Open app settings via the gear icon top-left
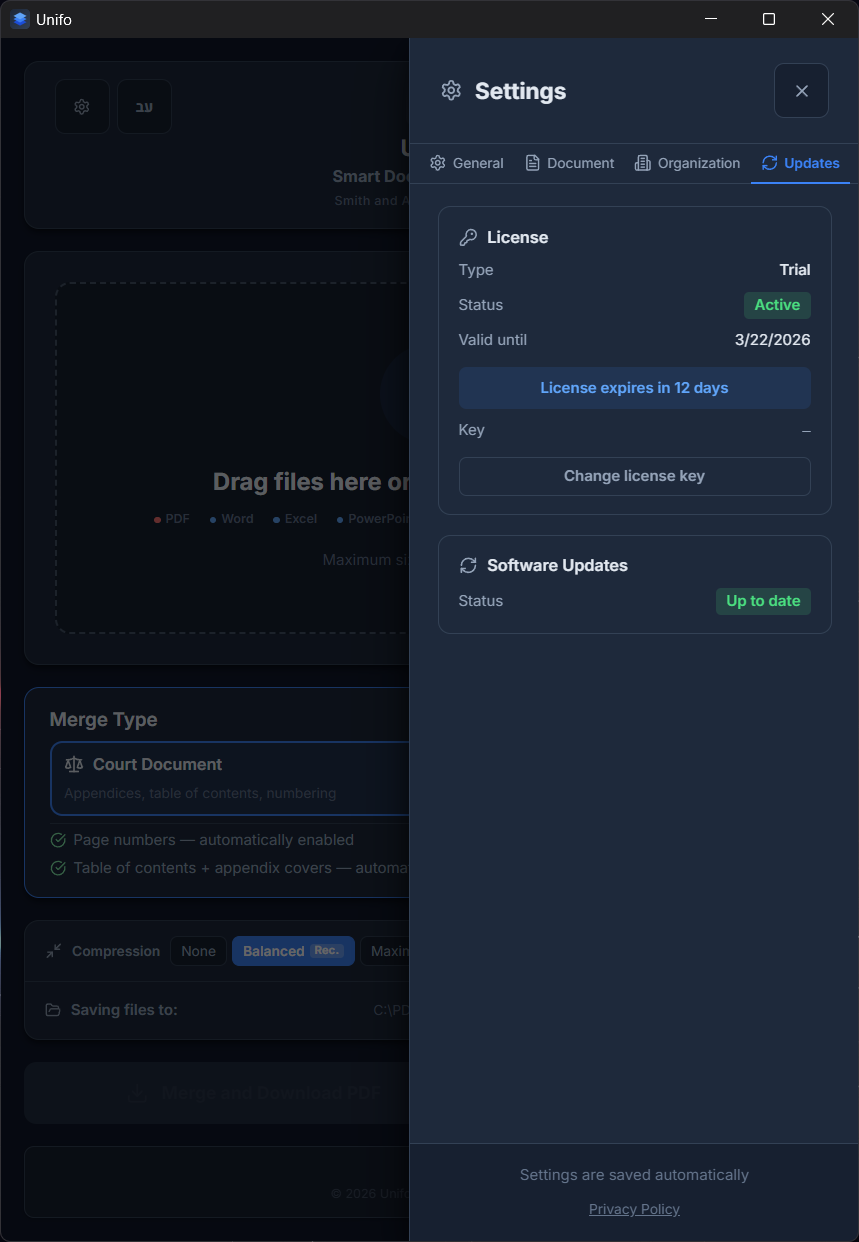This screenshot has width=859, height=1242. 82,107
